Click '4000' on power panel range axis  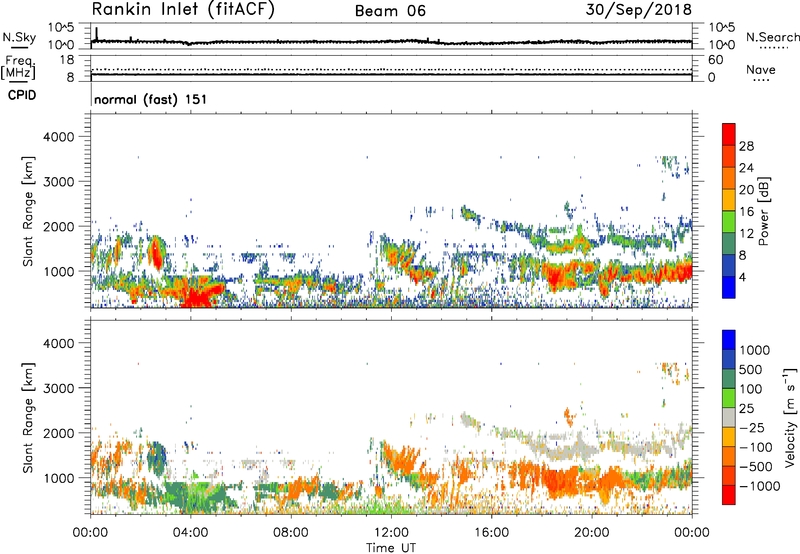pyautogui.click(x=59, y=137)
